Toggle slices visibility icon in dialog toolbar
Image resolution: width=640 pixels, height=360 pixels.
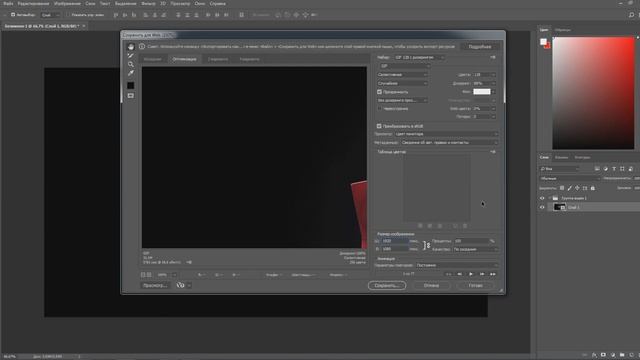[131, 96]
